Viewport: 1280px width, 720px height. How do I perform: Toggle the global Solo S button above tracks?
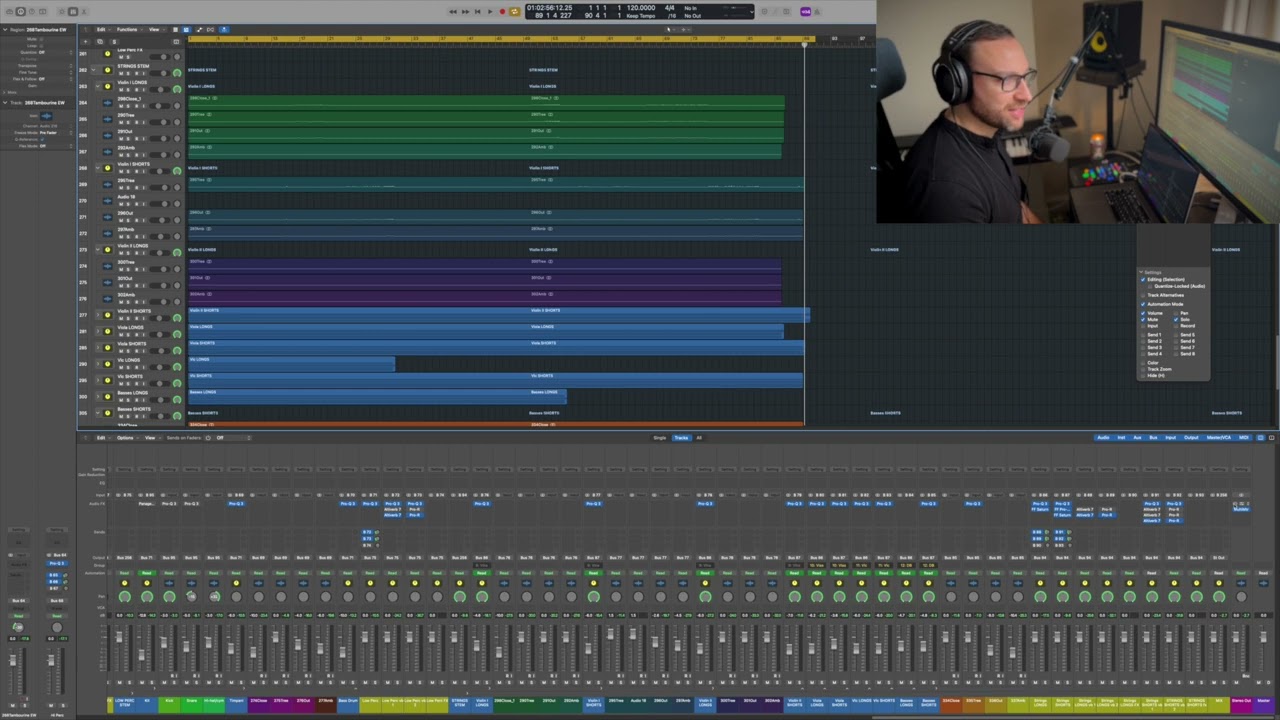114,41
